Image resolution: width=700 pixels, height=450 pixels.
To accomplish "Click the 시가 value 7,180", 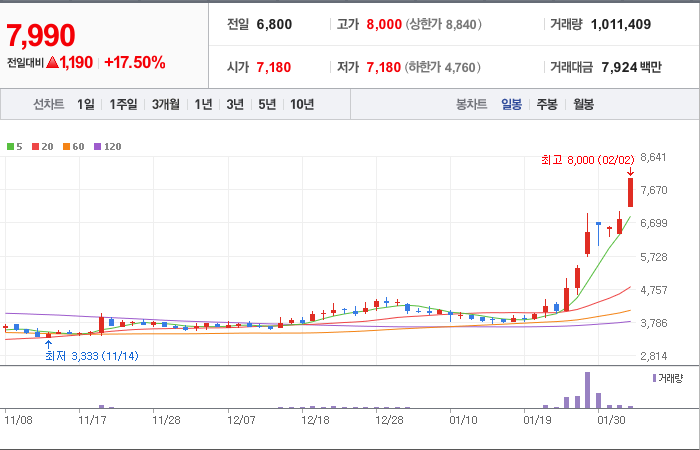I will point(274,67).
